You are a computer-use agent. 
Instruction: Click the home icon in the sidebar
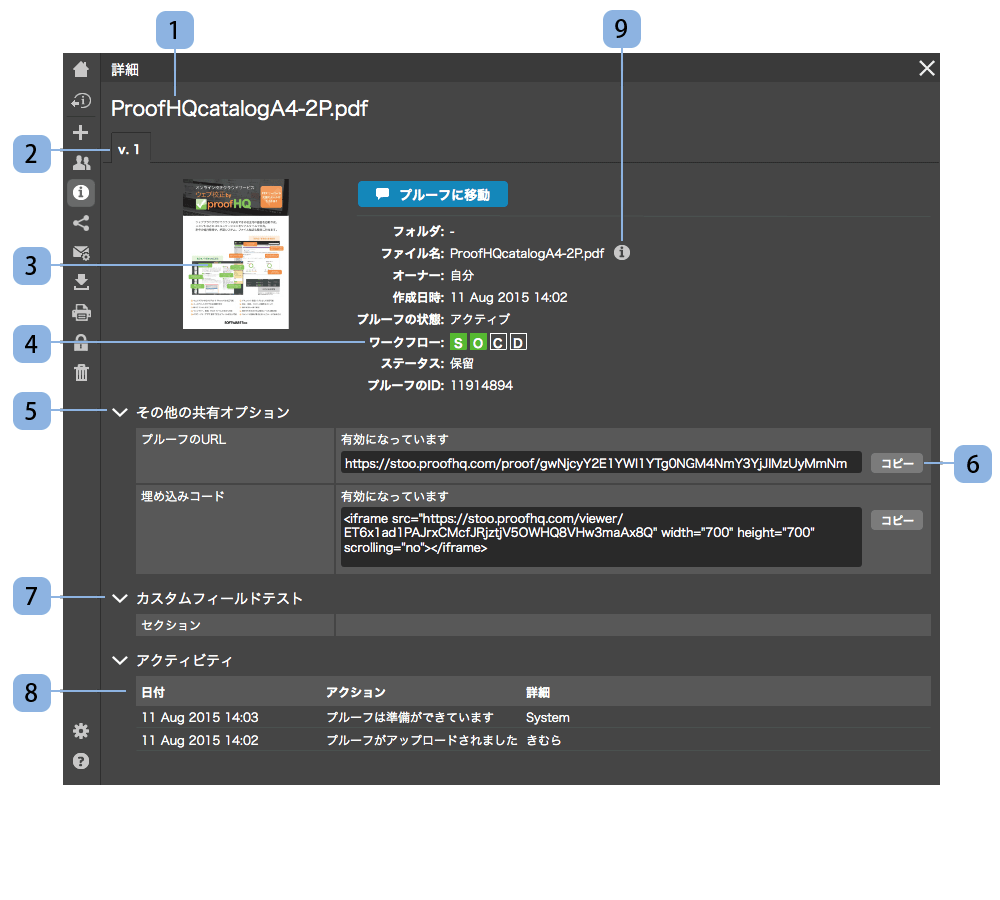81,69
